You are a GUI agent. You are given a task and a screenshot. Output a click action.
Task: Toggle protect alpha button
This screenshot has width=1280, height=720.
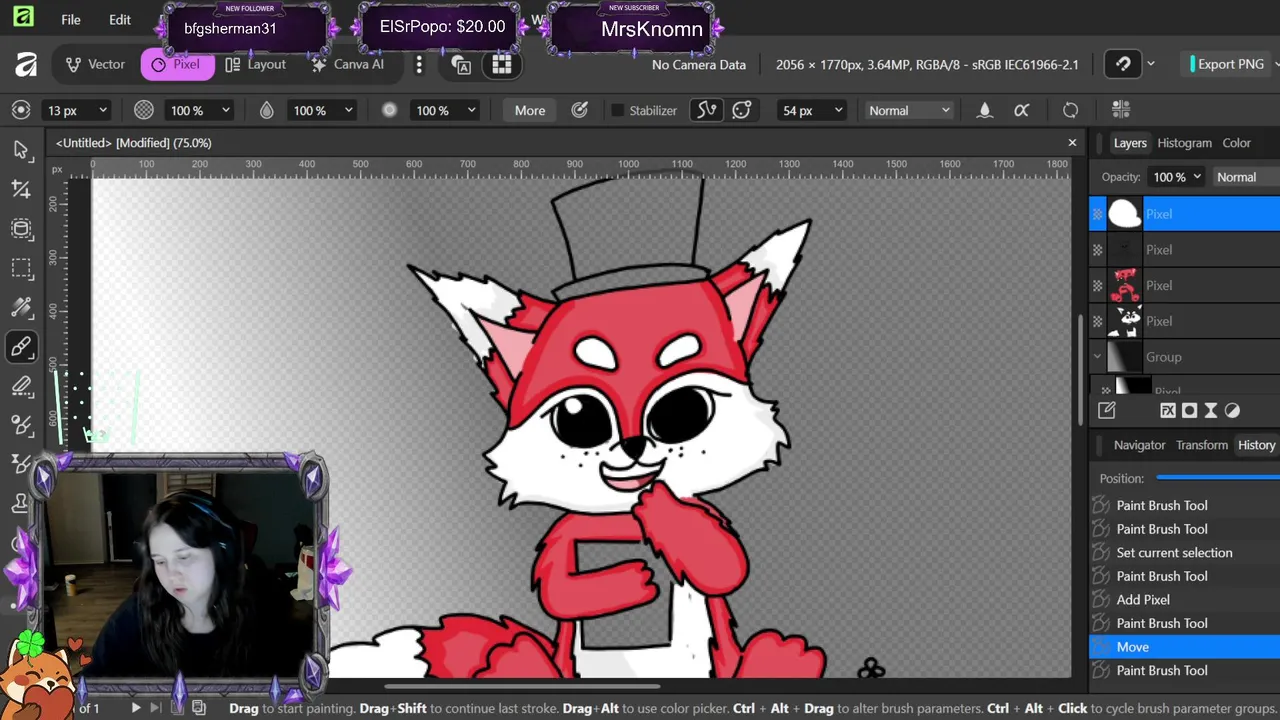(x=1021, y=111)
